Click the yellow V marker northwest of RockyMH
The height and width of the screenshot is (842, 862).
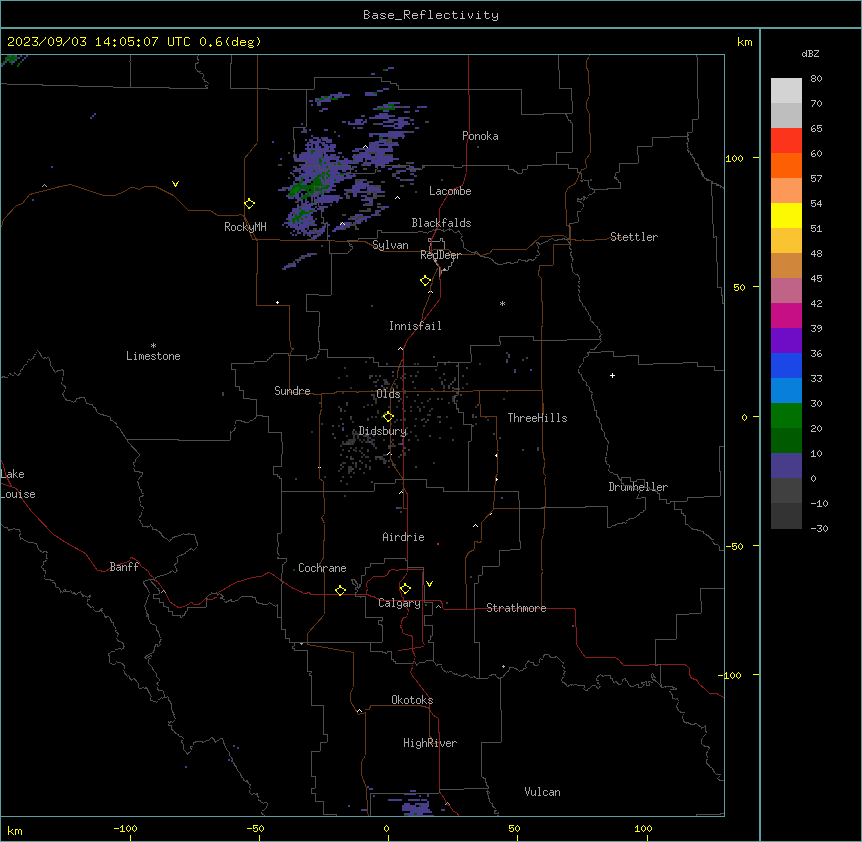[175, 184]
